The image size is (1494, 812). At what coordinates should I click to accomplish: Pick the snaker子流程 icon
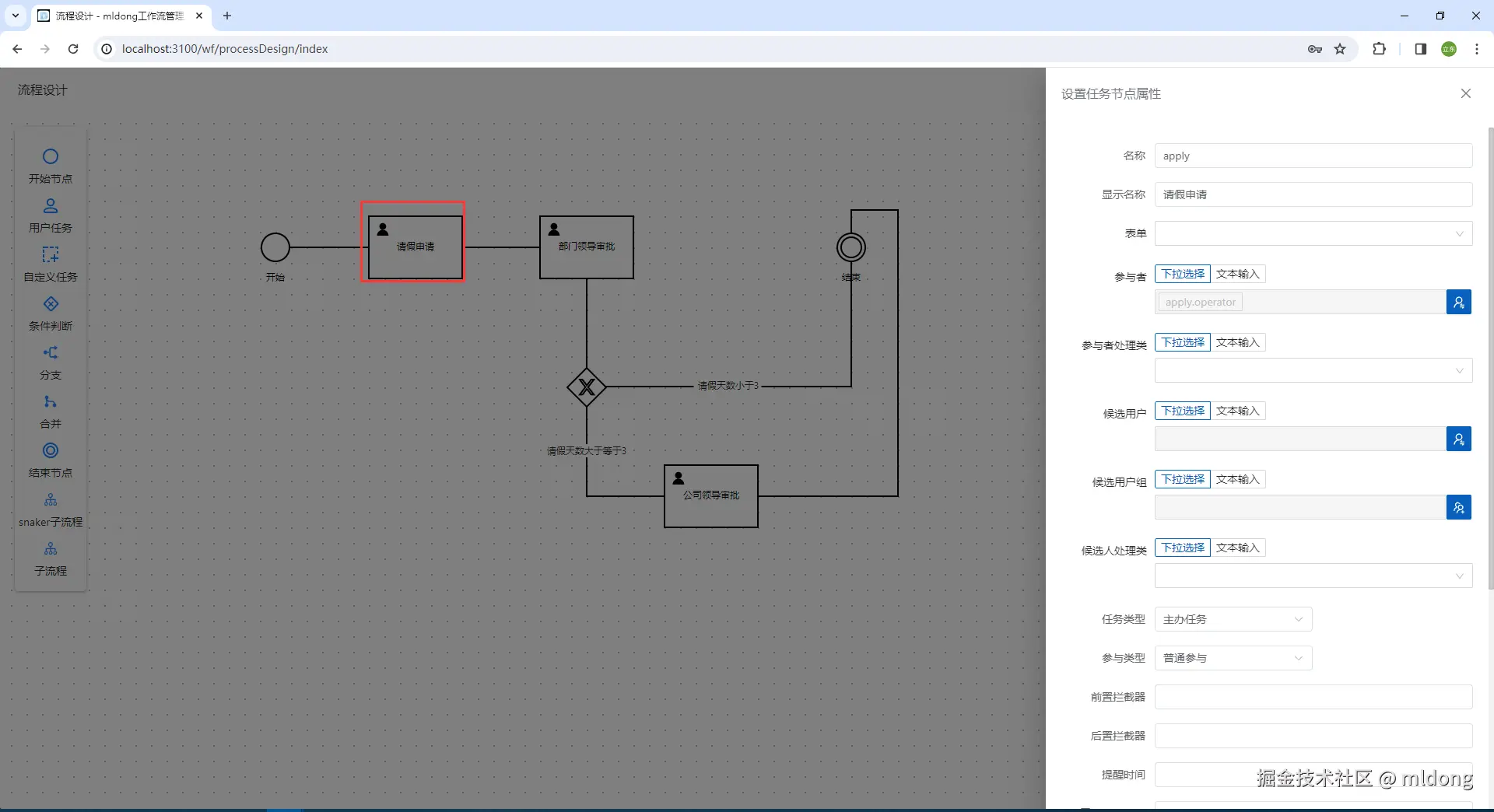(x=51, y=499)
